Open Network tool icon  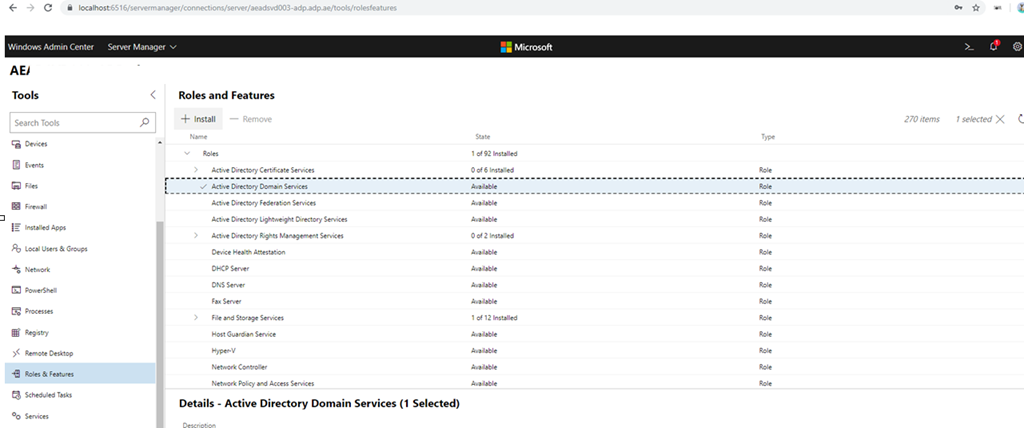pyautogui.click(x=16, y=270)
